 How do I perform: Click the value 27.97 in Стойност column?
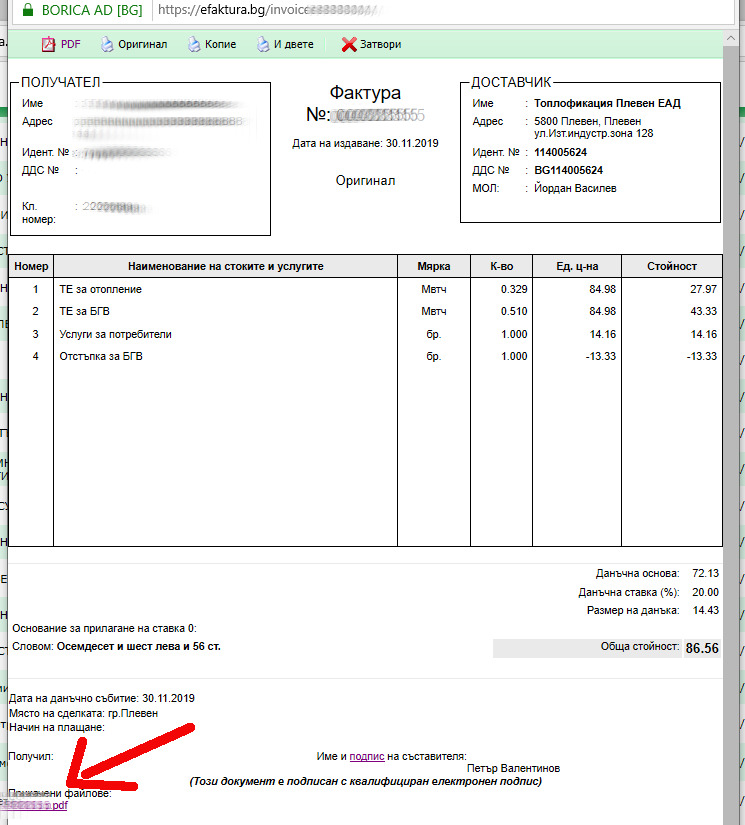(703, 289)
